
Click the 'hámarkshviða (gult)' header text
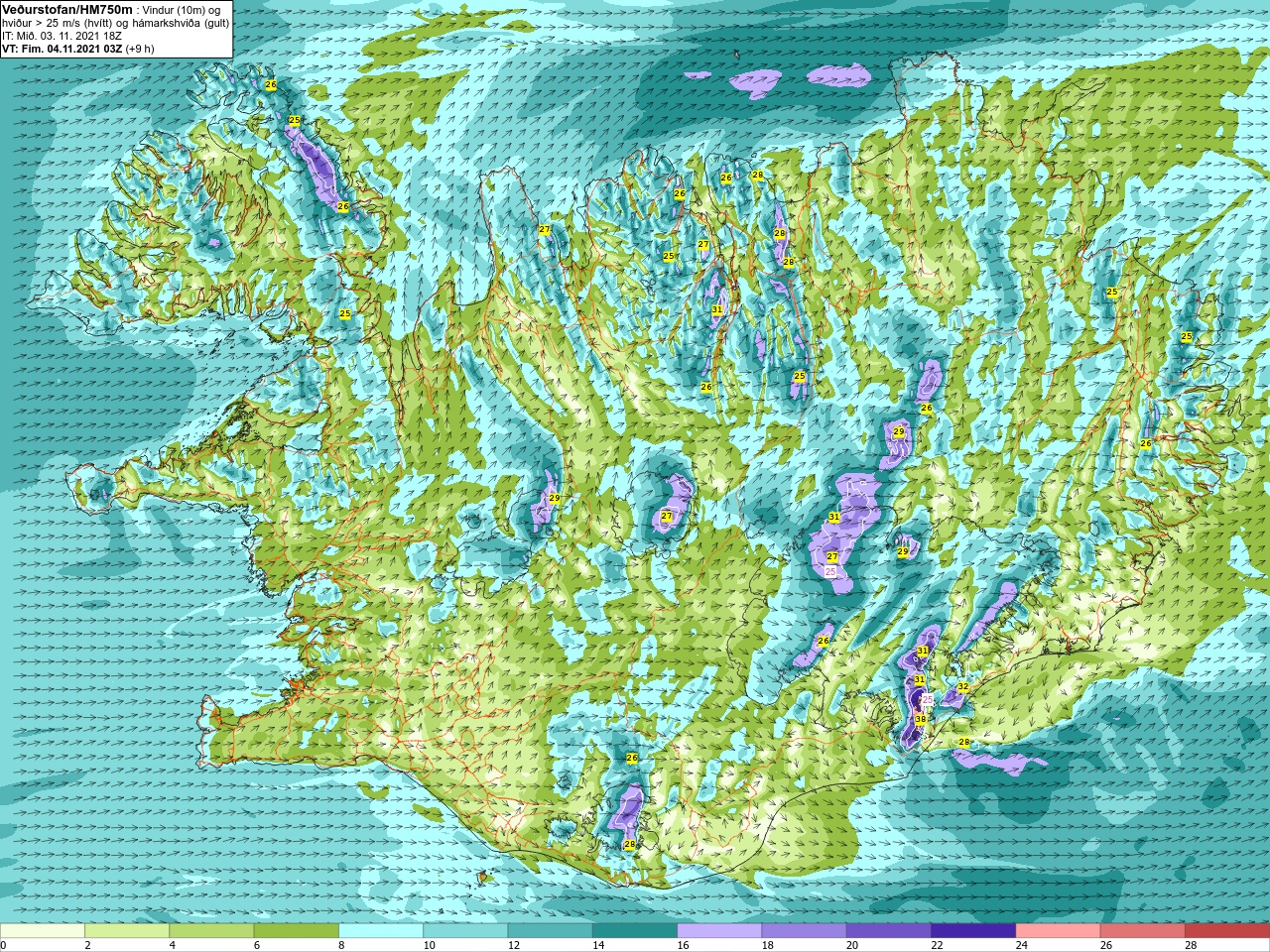[182, 23]
